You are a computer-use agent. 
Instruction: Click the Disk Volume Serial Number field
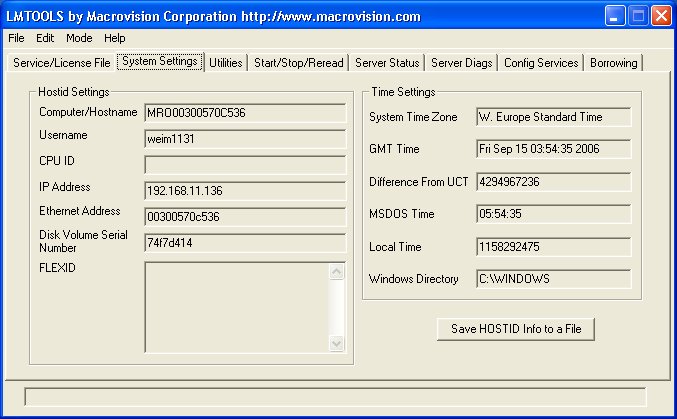245,243
